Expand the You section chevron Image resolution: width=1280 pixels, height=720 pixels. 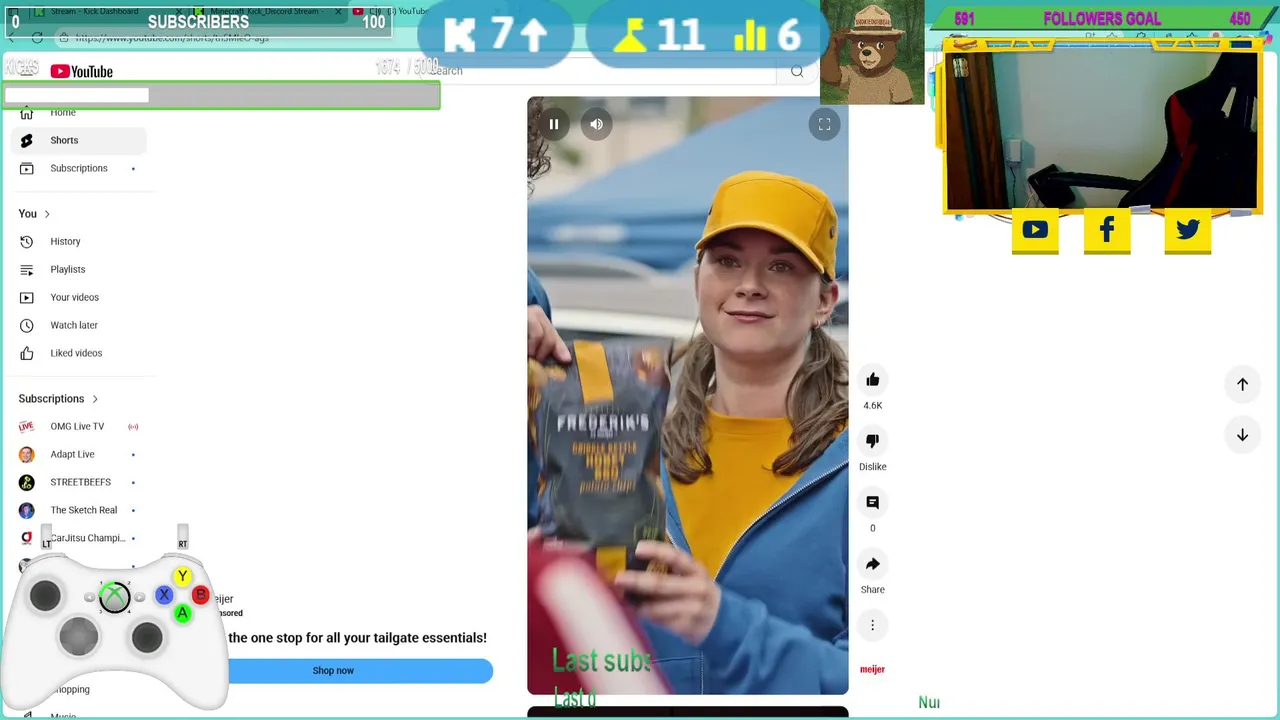(46, 214)
